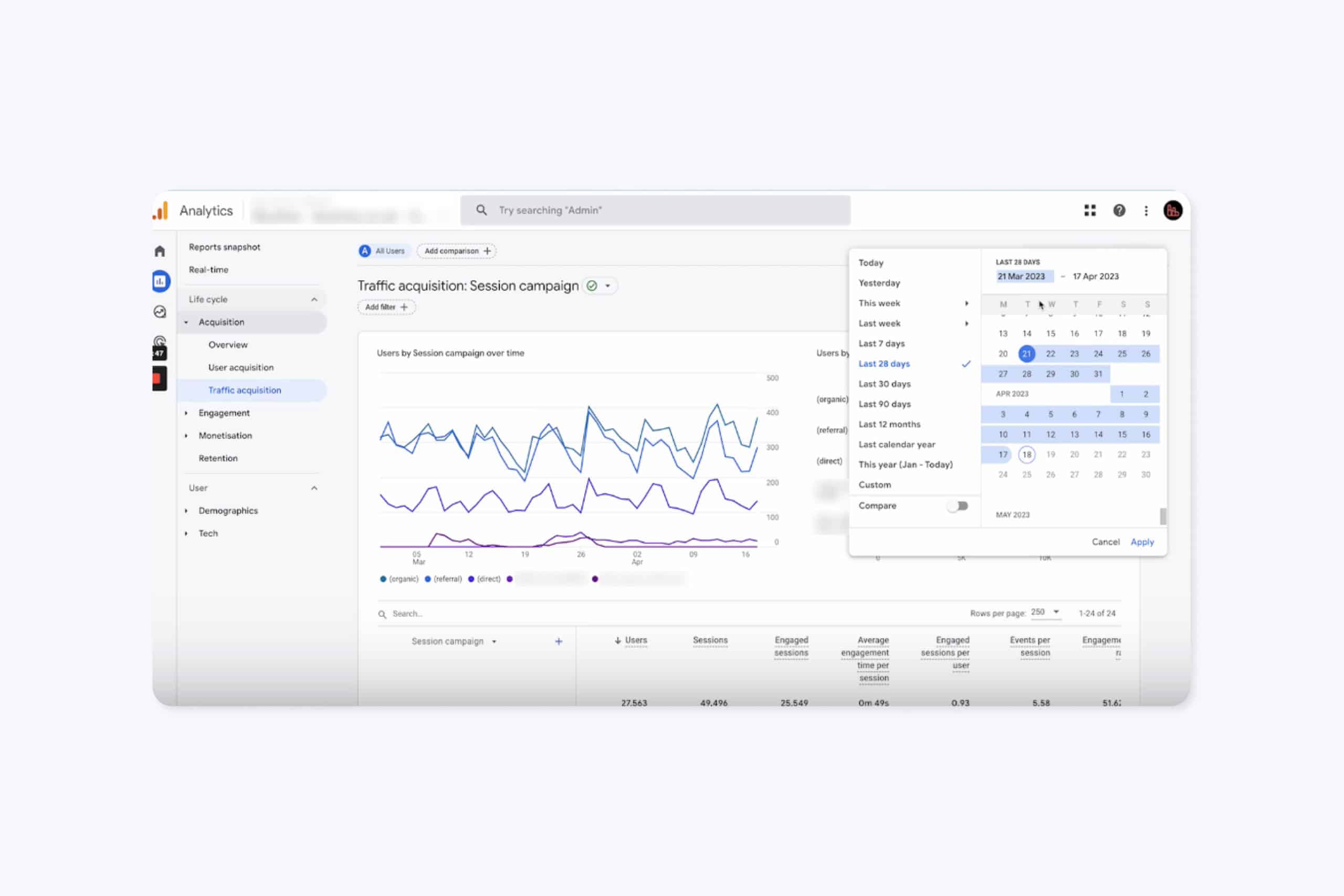Open the Home panel from the sidebar
Image resolution: width=1344 pixels, height=896 pixels.
160,251
